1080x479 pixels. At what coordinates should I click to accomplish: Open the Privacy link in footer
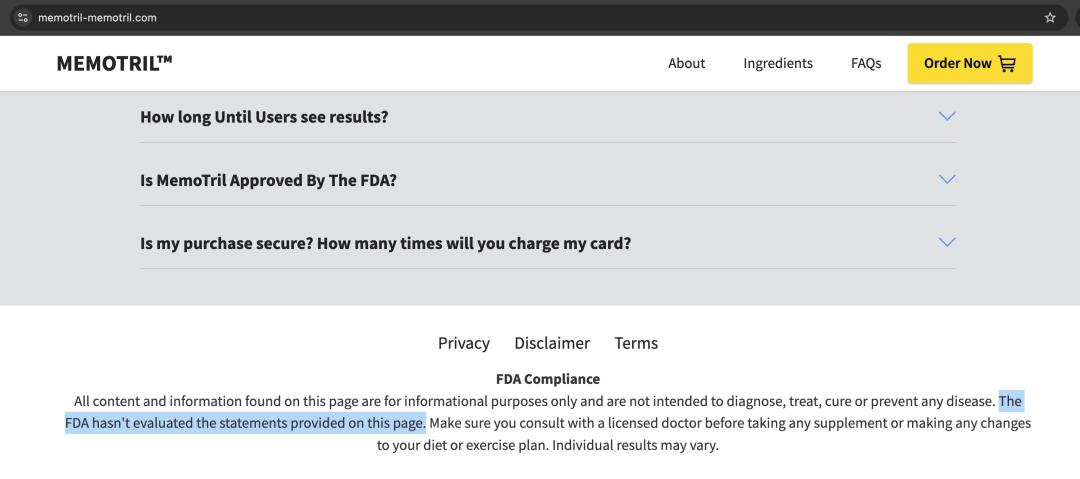point(464,343)
